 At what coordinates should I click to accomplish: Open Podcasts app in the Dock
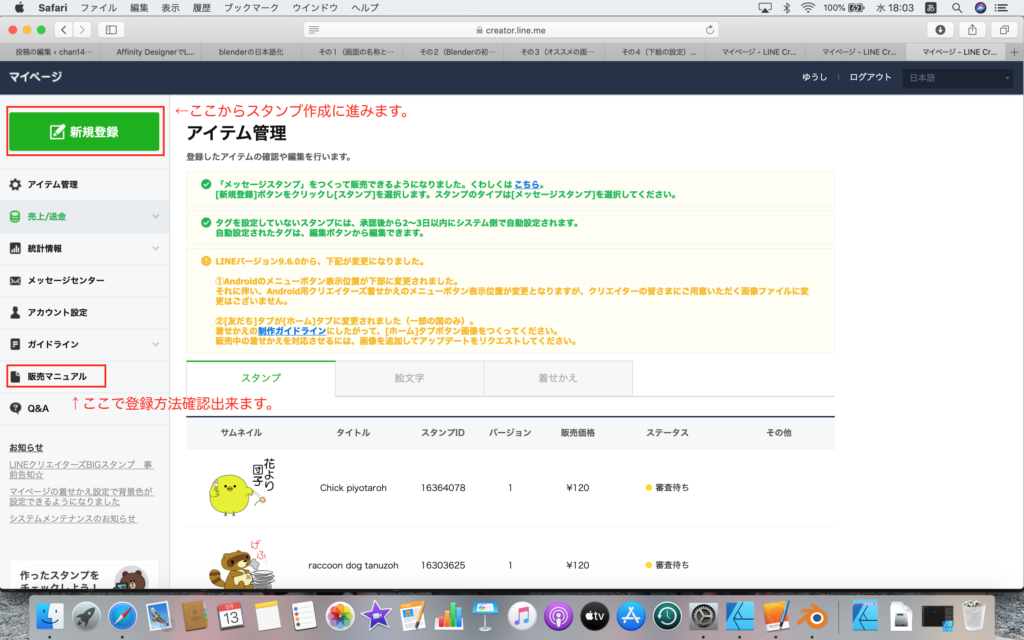click(x=558, y=616)
